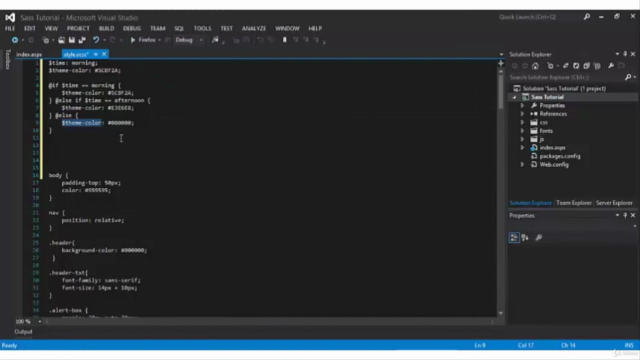This screenshot has height=360, width=640.
Task: Collapse the Sass Tutorial project node
Action: (514, 97)
